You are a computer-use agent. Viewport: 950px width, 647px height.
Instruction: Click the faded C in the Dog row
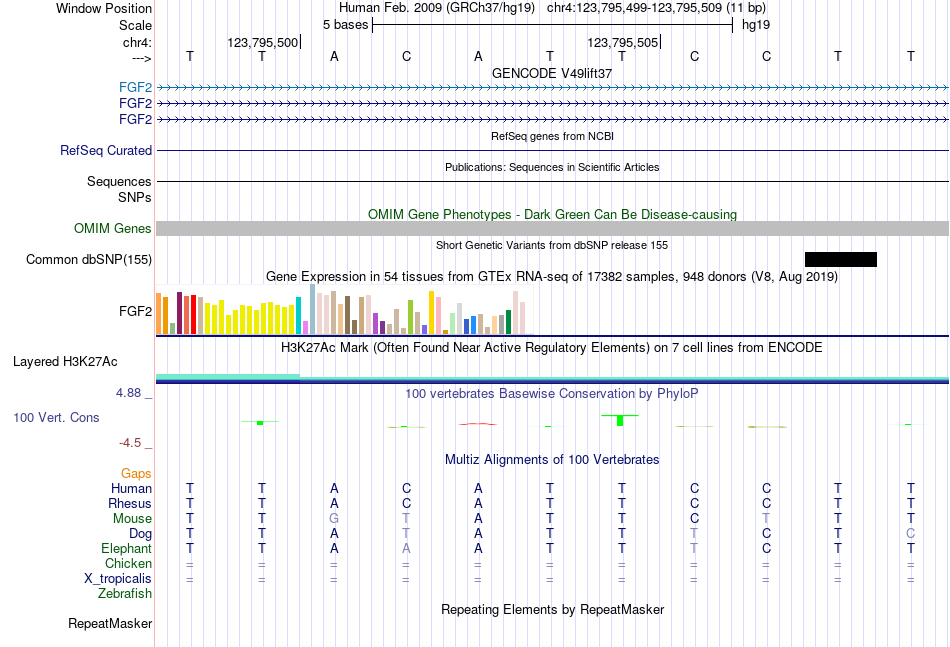(x=911, y=534)
